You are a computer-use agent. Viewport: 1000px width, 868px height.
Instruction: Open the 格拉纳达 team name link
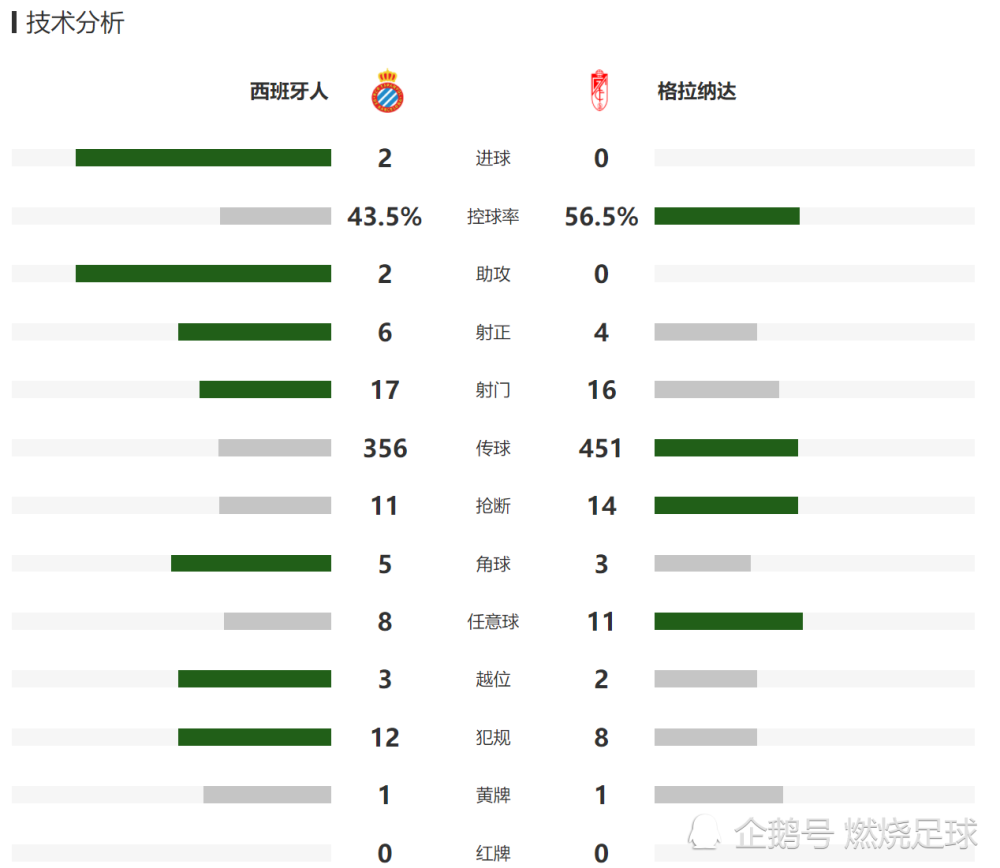point(696,92)
